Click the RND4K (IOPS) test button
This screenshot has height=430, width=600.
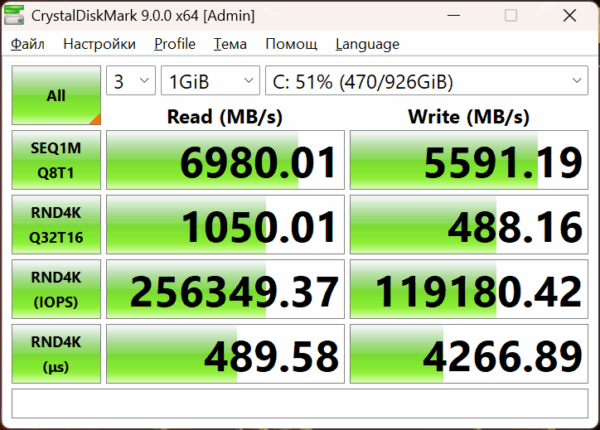coord(56,289)
